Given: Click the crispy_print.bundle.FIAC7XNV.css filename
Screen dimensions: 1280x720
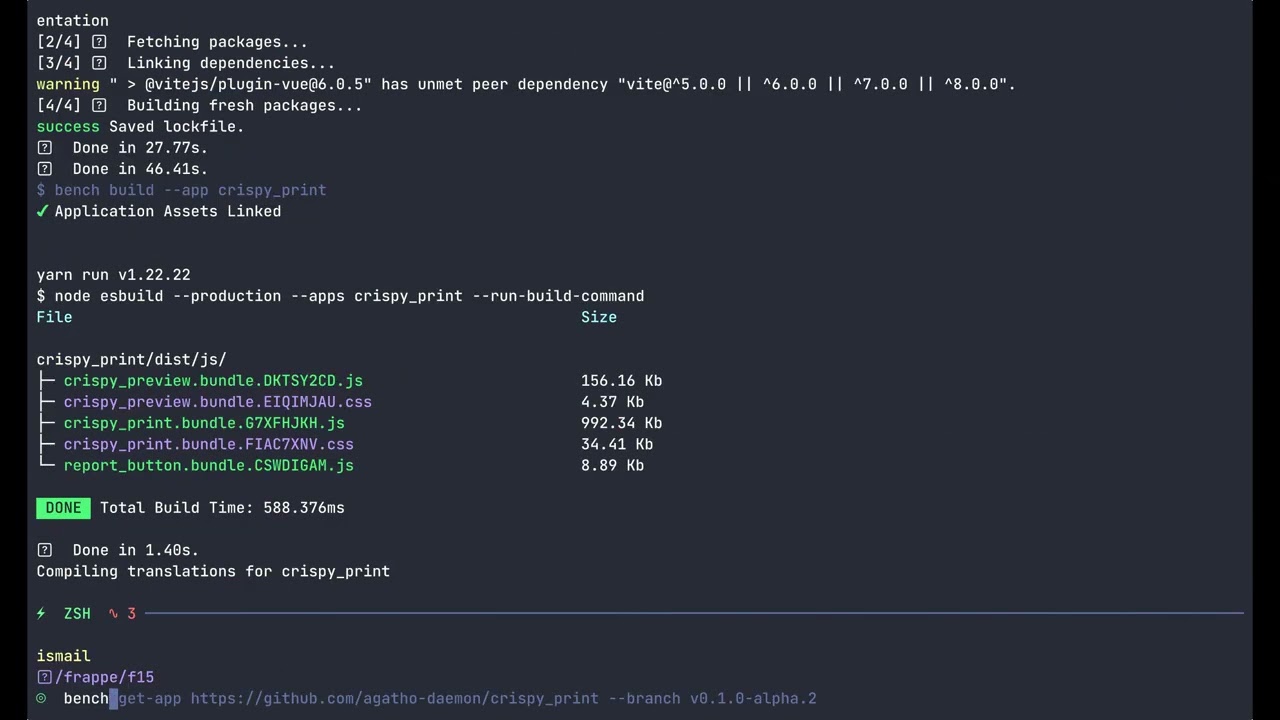Looking at the screenshot, I should click(208, 444).
